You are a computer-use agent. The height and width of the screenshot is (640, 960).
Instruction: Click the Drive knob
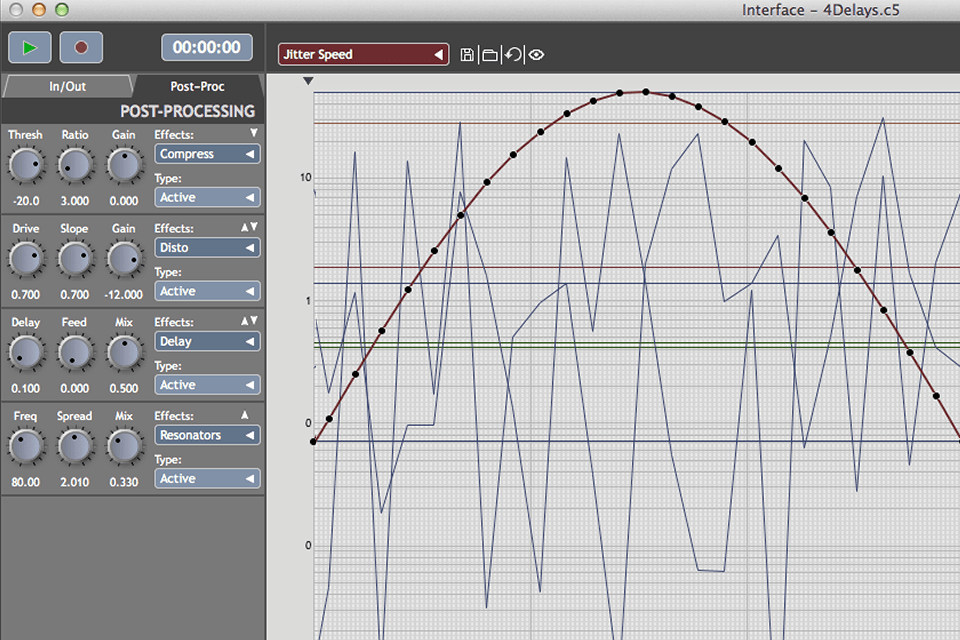coord(26,259)
